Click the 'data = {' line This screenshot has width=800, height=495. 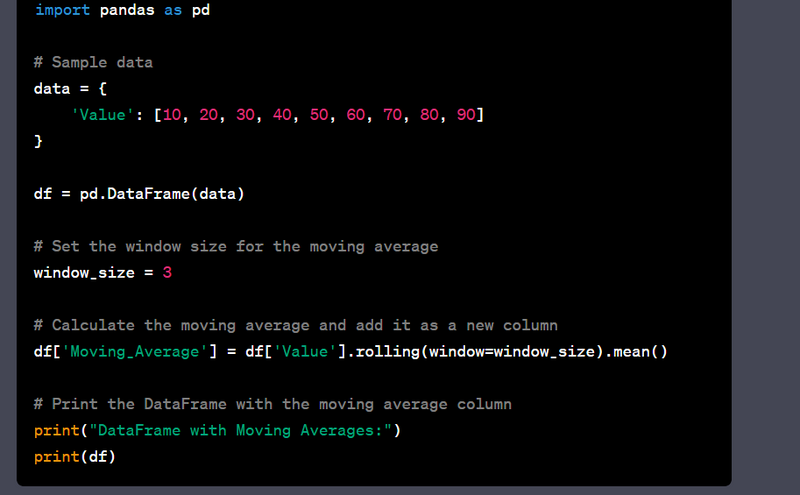pos(70,89)
